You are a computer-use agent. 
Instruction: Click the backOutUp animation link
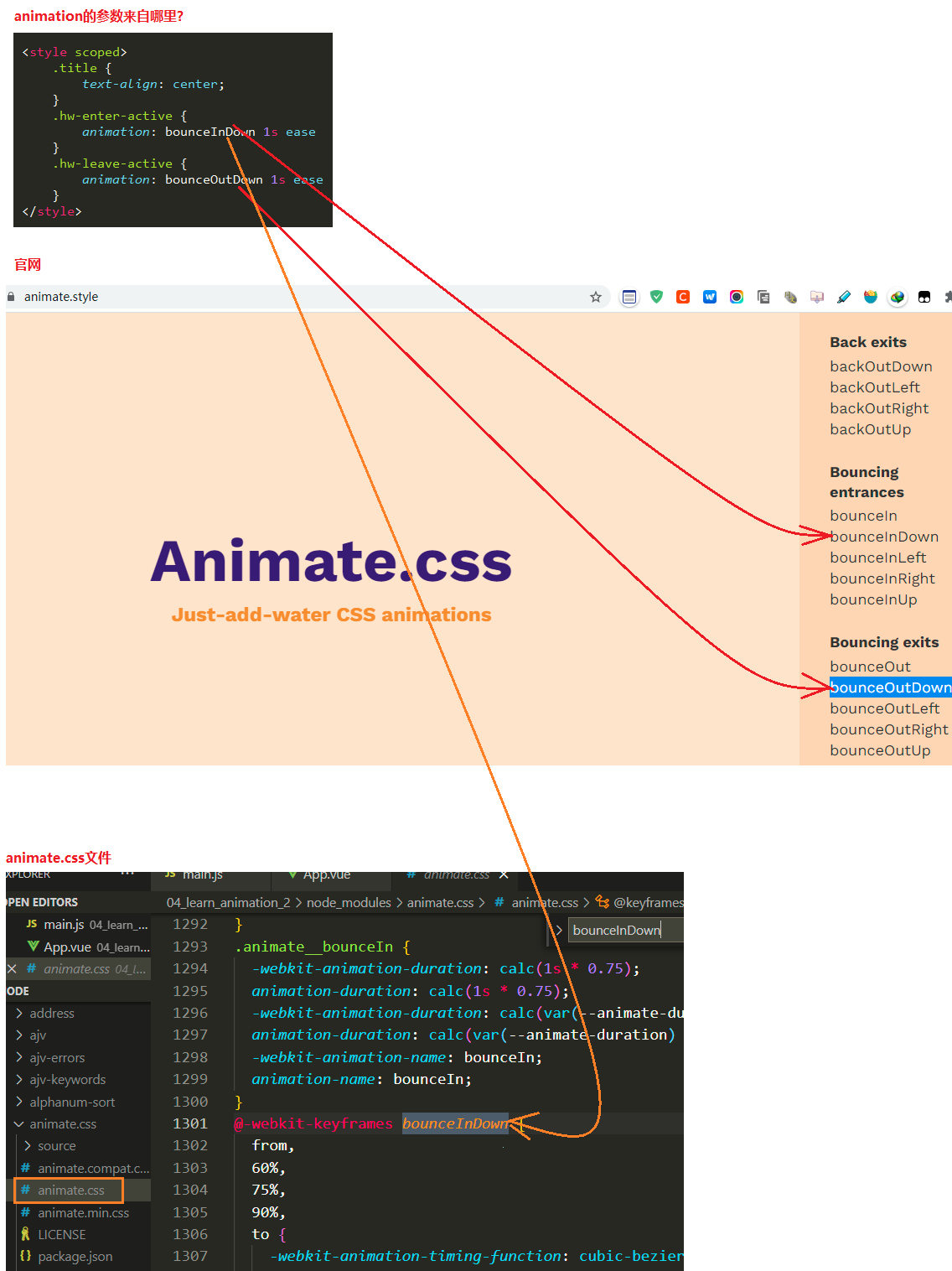pos(870,429)
